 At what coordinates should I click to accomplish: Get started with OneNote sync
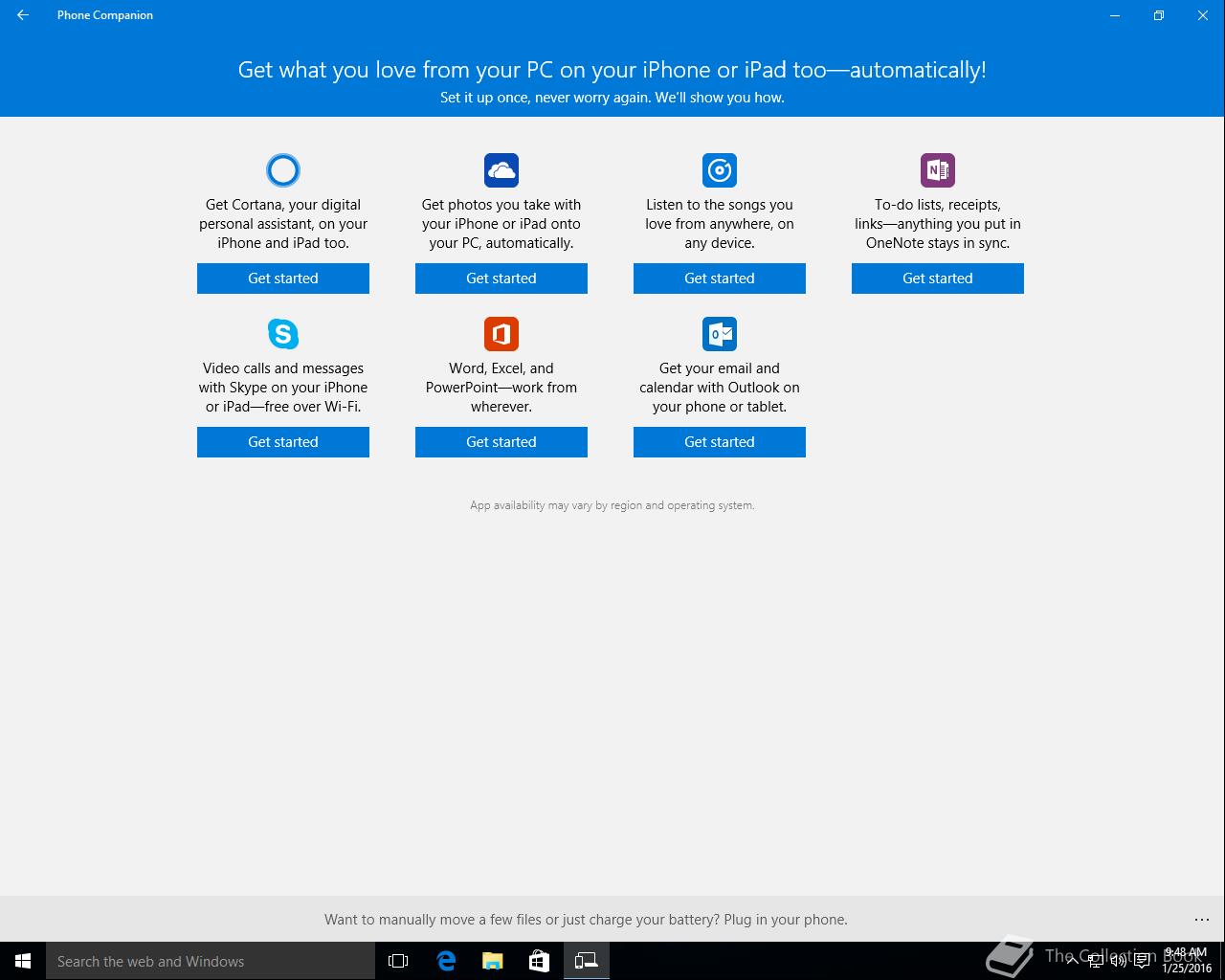938,278
